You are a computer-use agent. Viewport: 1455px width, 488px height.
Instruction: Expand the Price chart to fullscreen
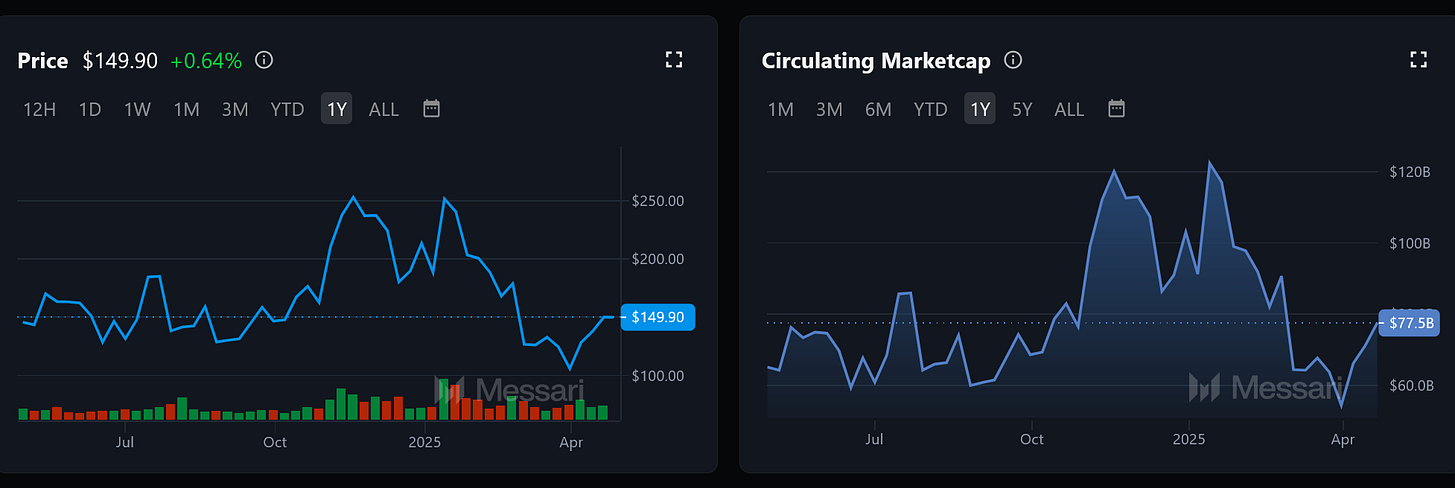pos(674,60)
